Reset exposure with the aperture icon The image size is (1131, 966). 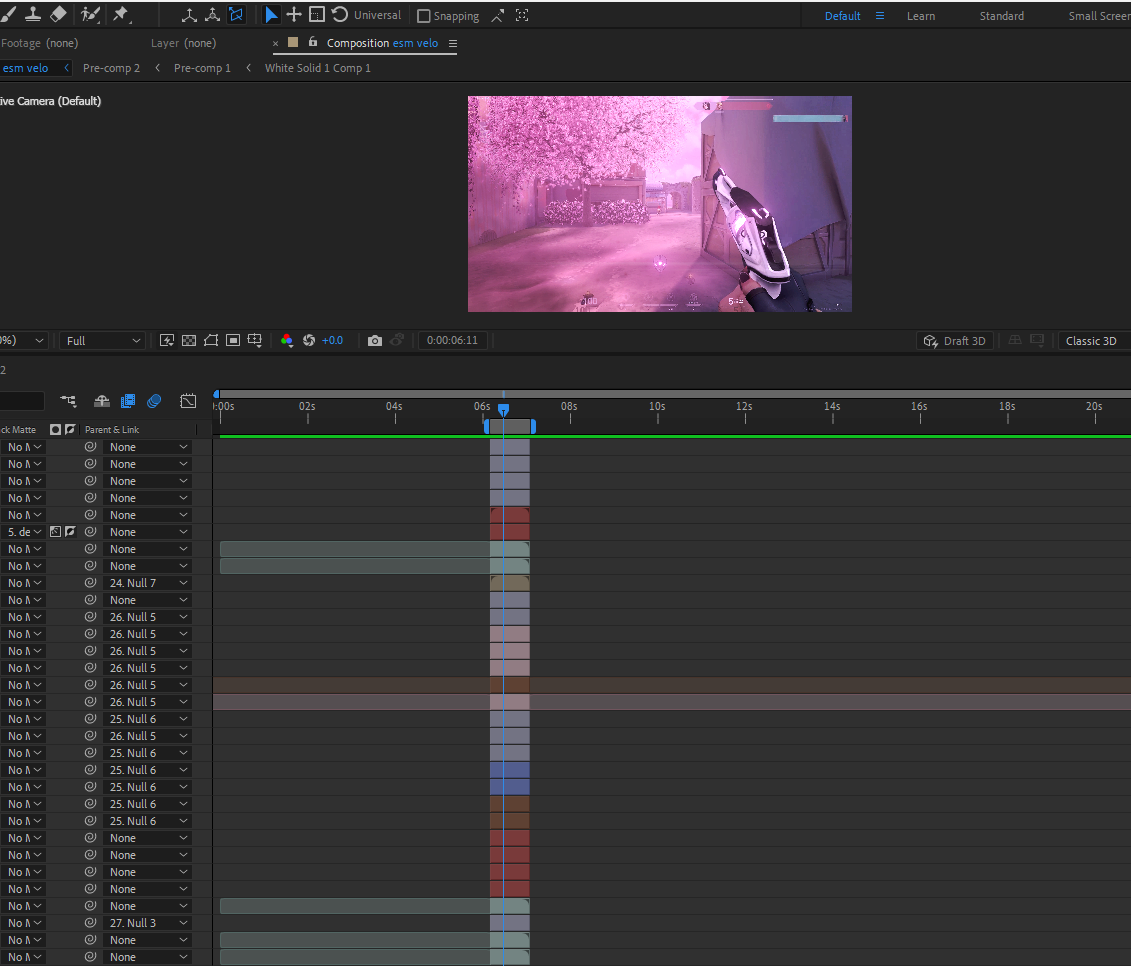(309, 341)
